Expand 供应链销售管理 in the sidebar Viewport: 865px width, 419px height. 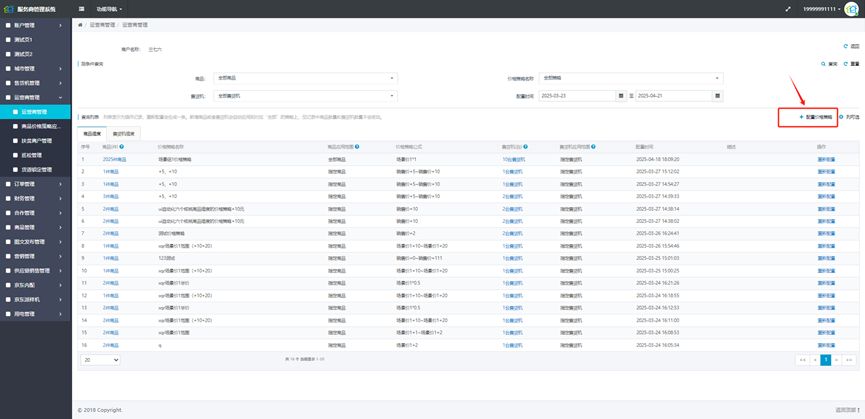click(x=36, y=271)
